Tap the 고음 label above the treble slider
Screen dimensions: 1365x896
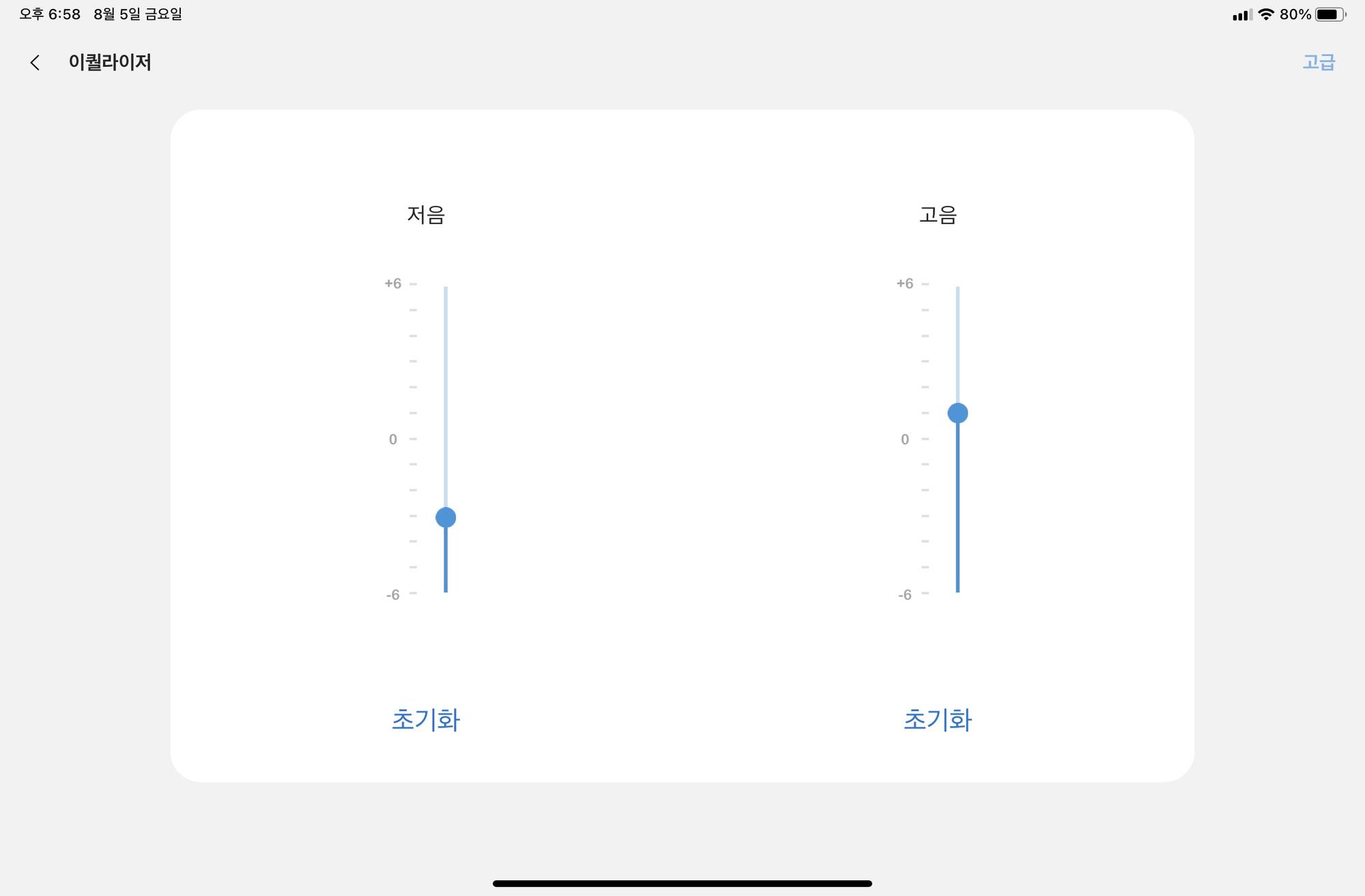coord(938,215)
